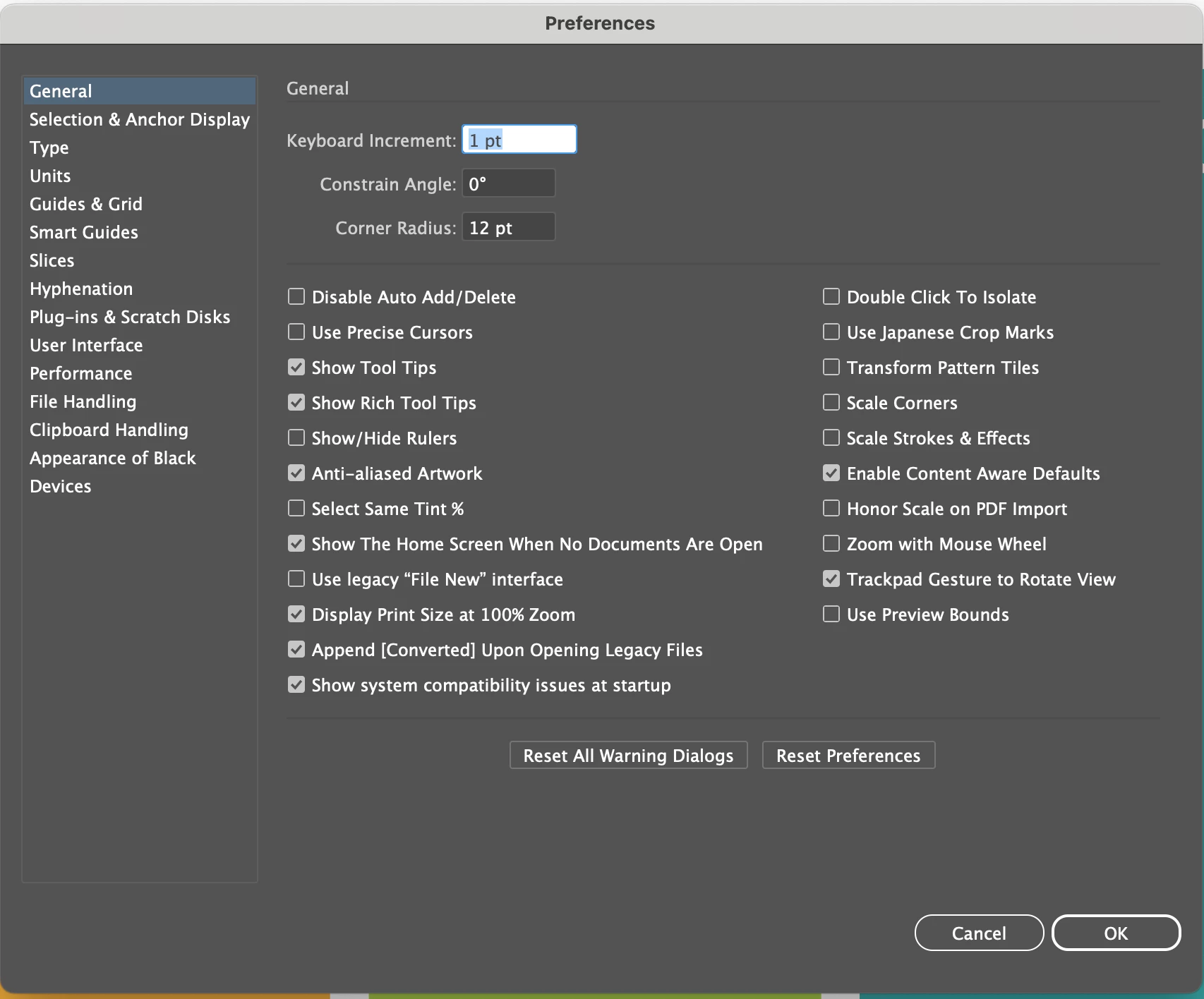Select Slices in the category list
Image resolution: width=1204 pixels, height=999 pixels.
[140, 260]
